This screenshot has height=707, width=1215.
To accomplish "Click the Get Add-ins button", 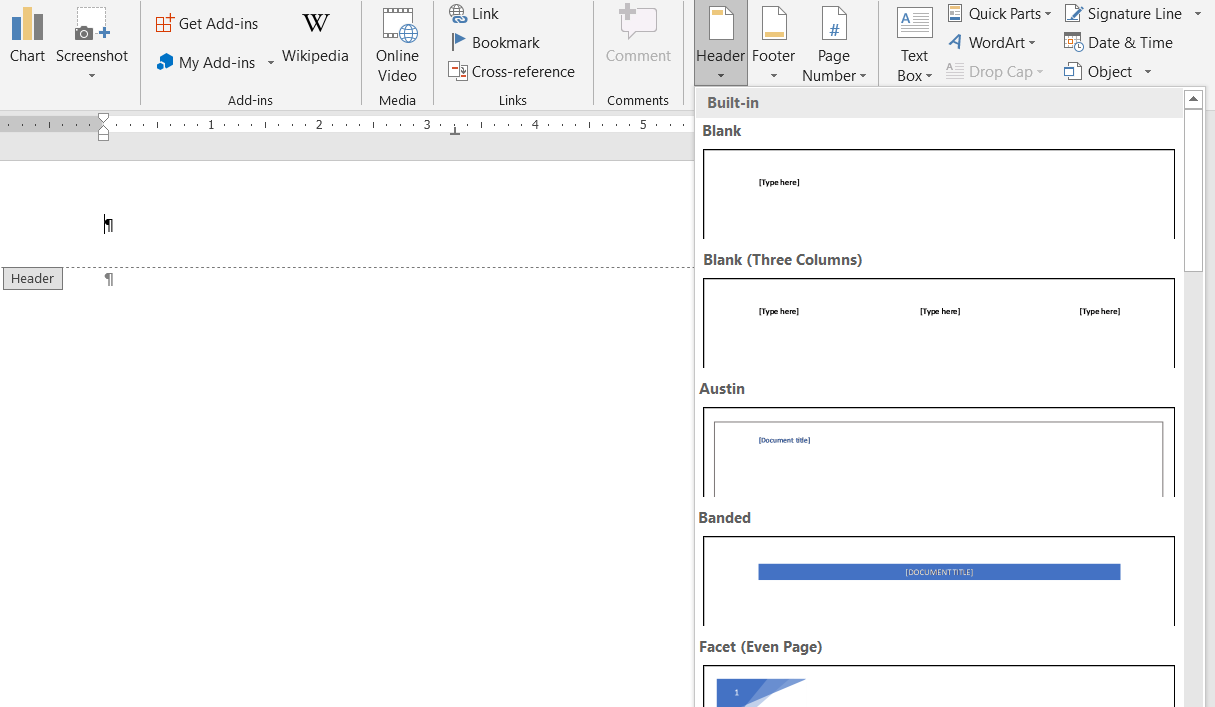I will click(207, 23).
